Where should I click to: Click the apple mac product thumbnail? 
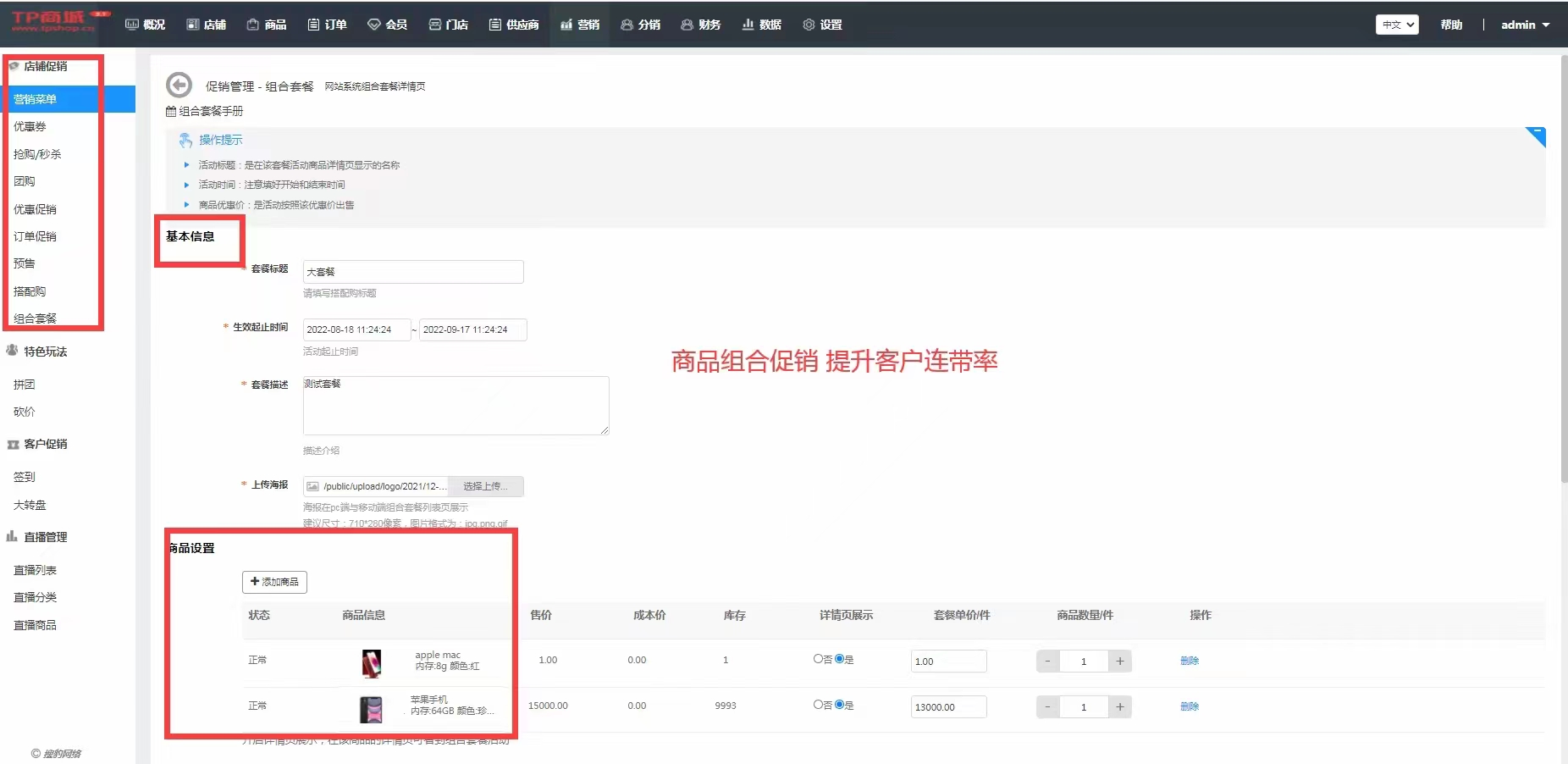coord(372,663)
